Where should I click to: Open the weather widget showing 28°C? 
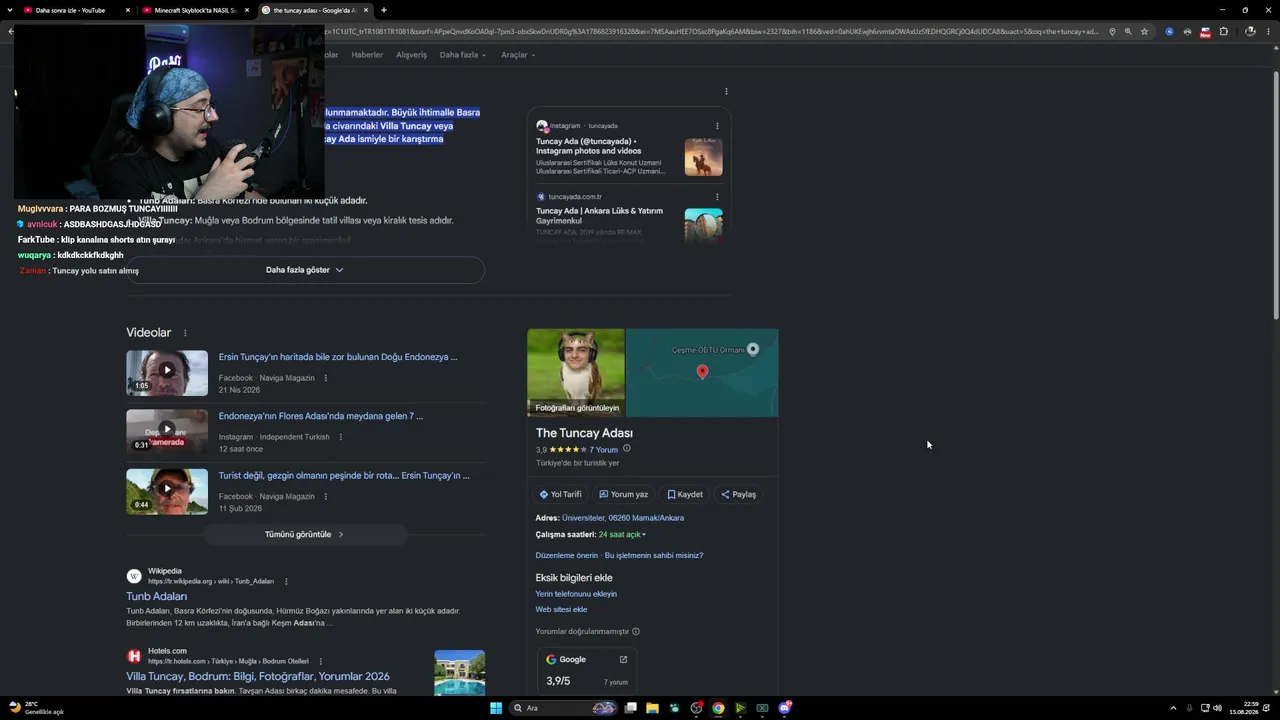[36, 708]
